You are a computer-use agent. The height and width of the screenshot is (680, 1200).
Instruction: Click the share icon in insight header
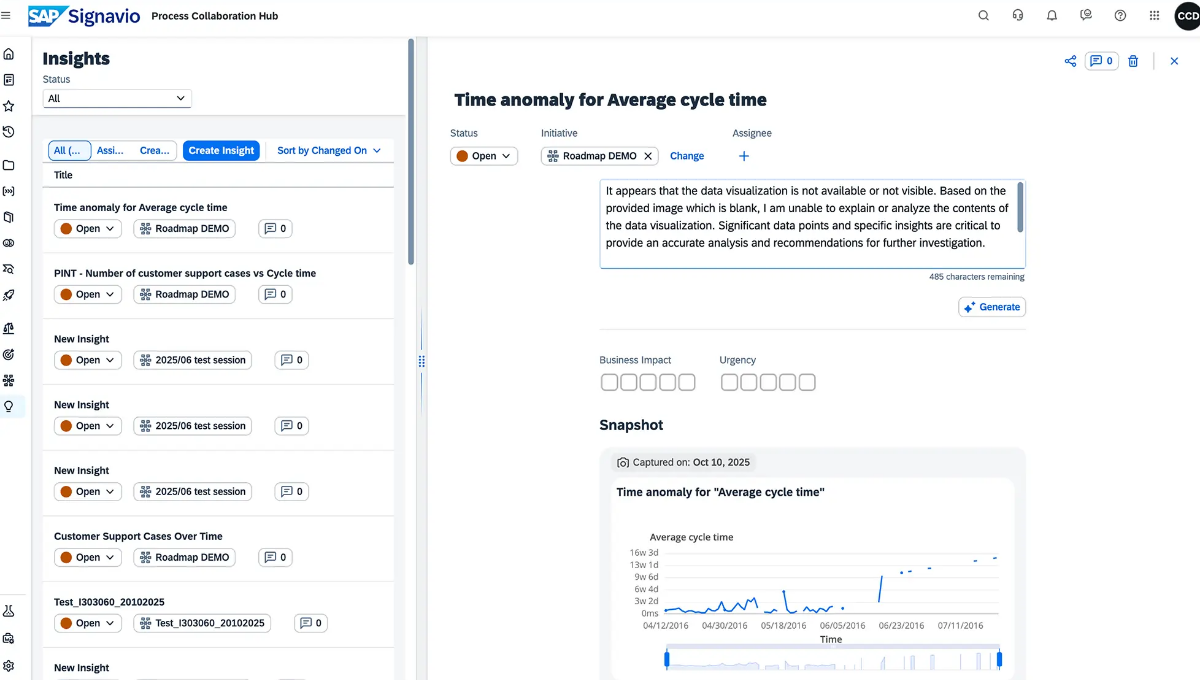[1070, 61]
